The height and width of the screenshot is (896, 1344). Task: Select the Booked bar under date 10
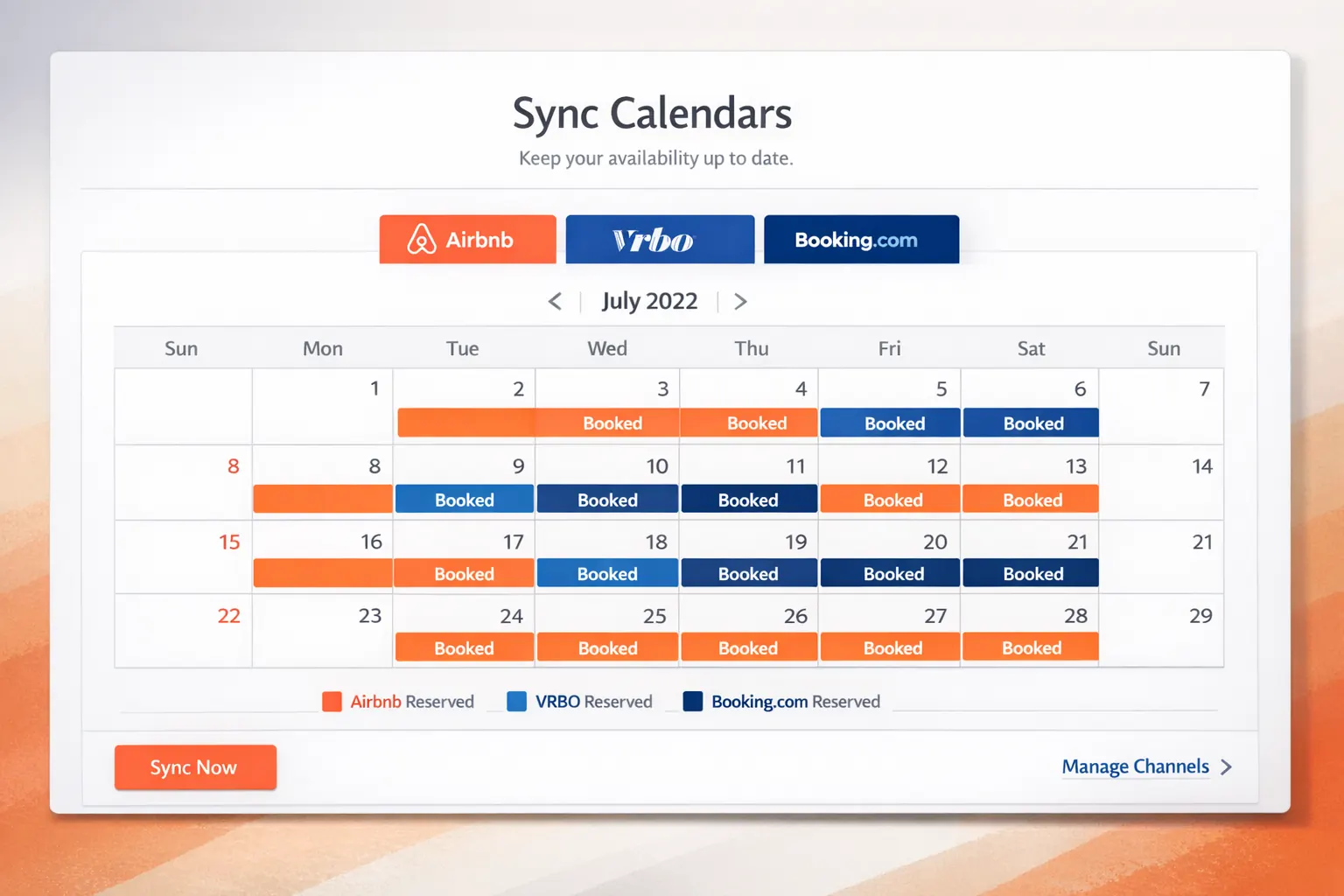607,499
